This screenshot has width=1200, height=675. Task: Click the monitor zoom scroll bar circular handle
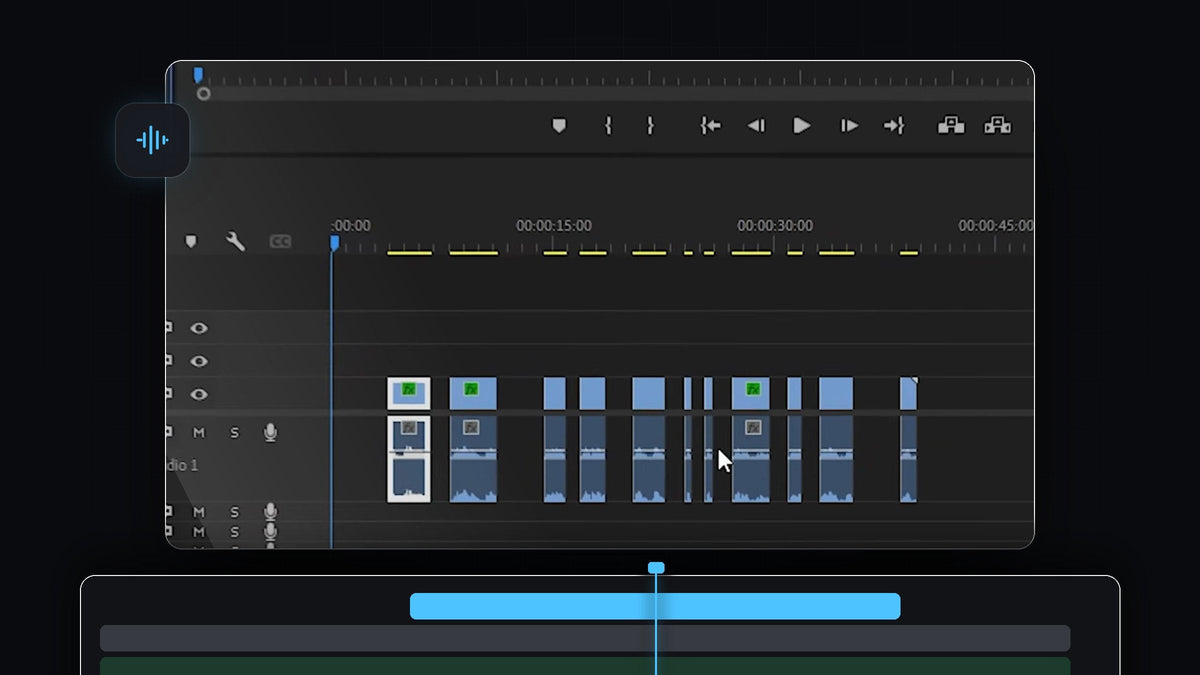tap(204, 94)
